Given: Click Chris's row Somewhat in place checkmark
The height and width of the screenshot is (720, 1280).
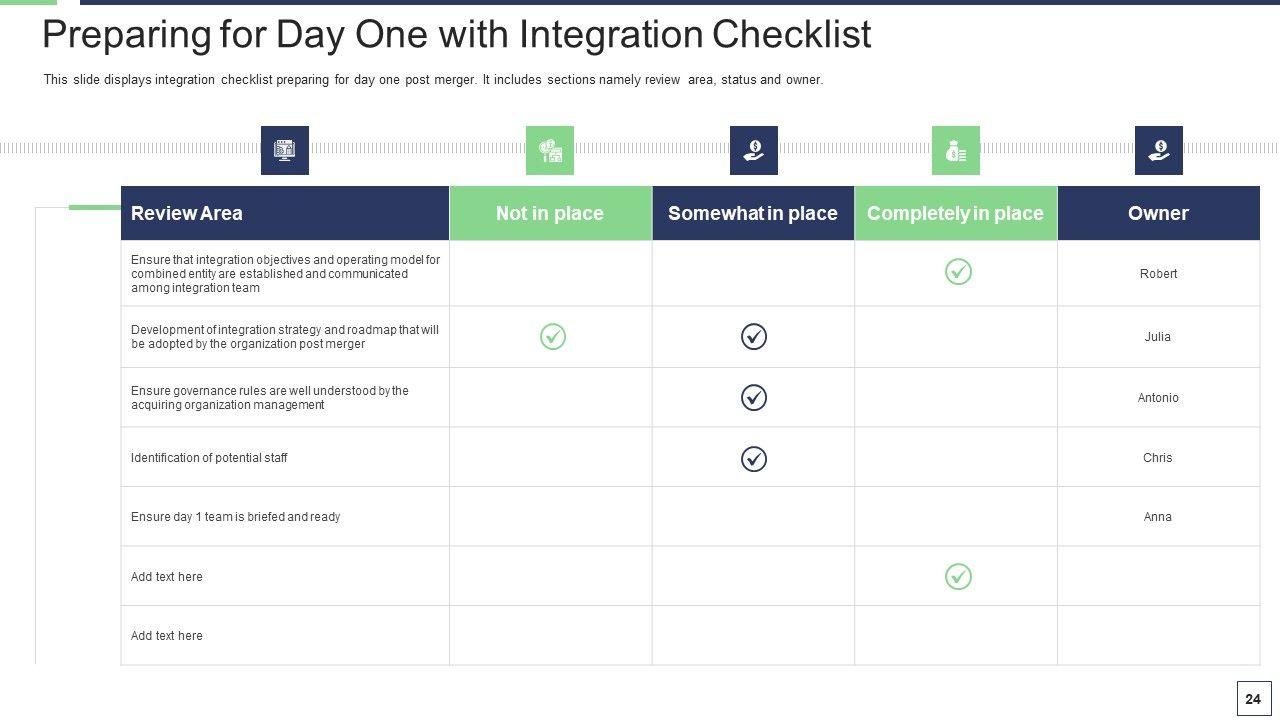Looking at the screenshot, I should [x=754, y=459].
